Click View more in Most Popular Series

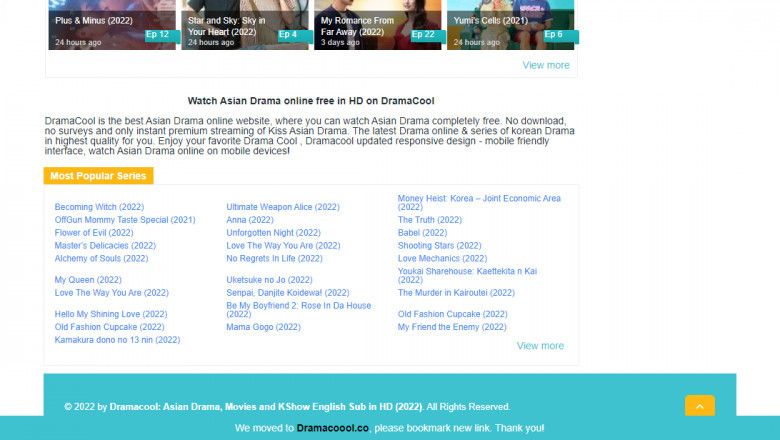[539, 346]
